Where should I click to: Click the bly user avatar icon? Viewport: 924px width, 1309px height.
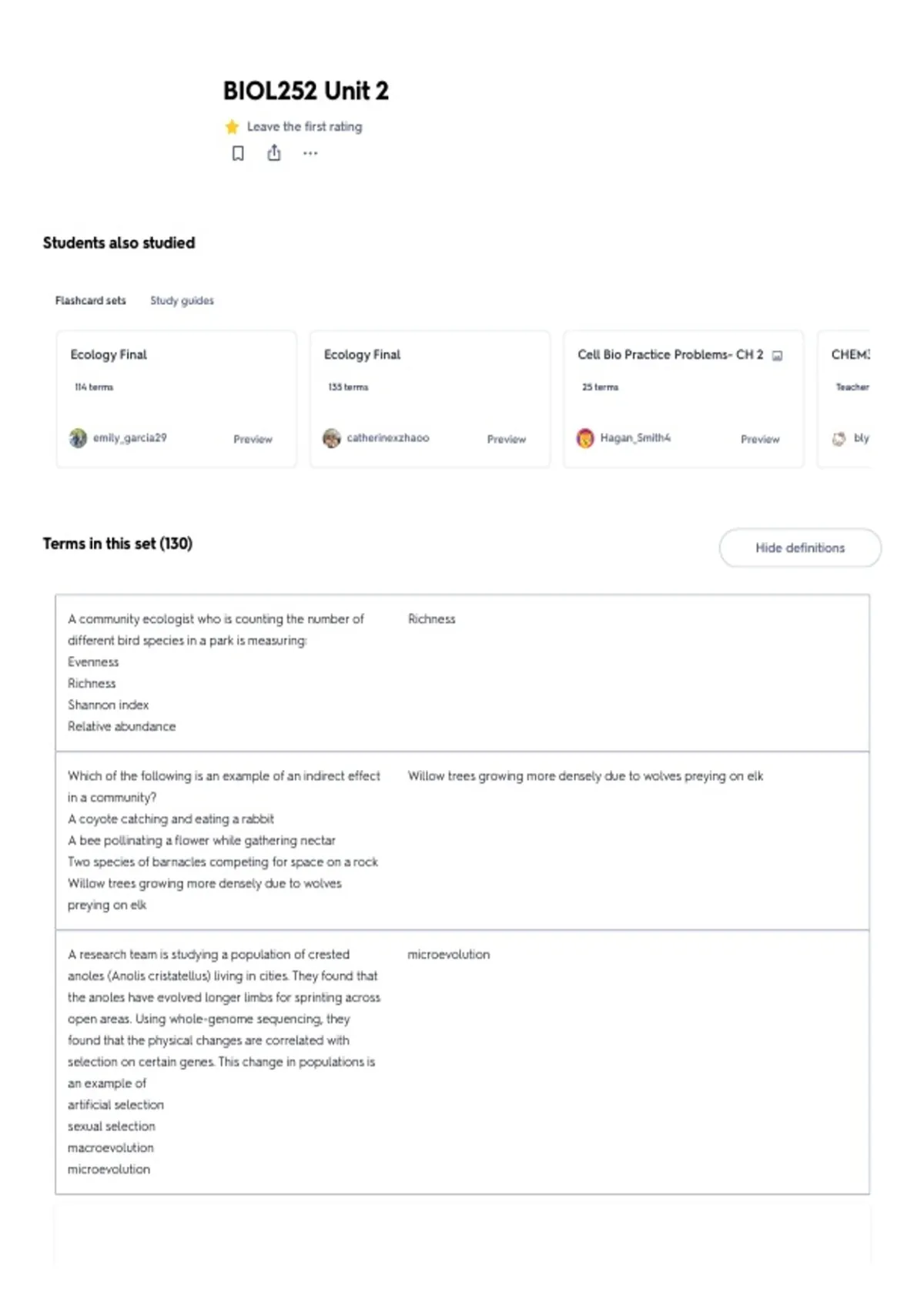(x=839, y=438)
